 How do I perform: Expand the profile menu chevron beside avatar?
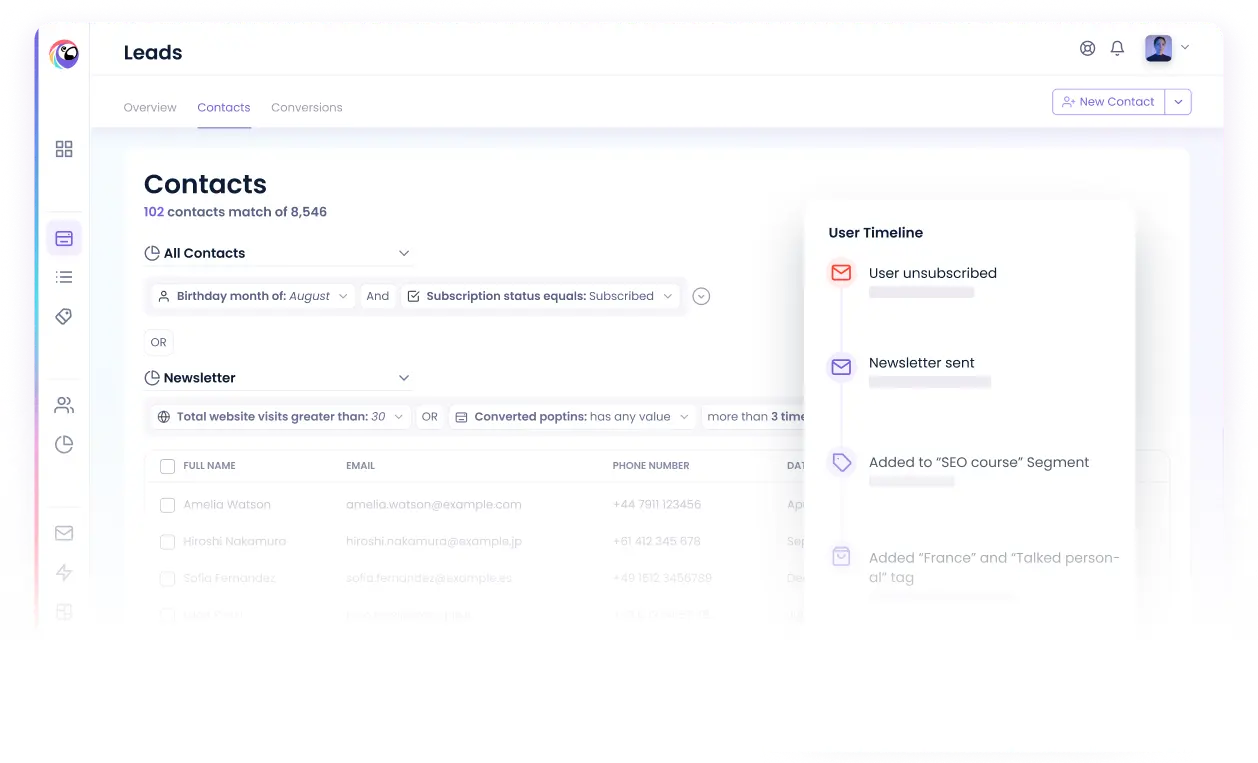1185,47
